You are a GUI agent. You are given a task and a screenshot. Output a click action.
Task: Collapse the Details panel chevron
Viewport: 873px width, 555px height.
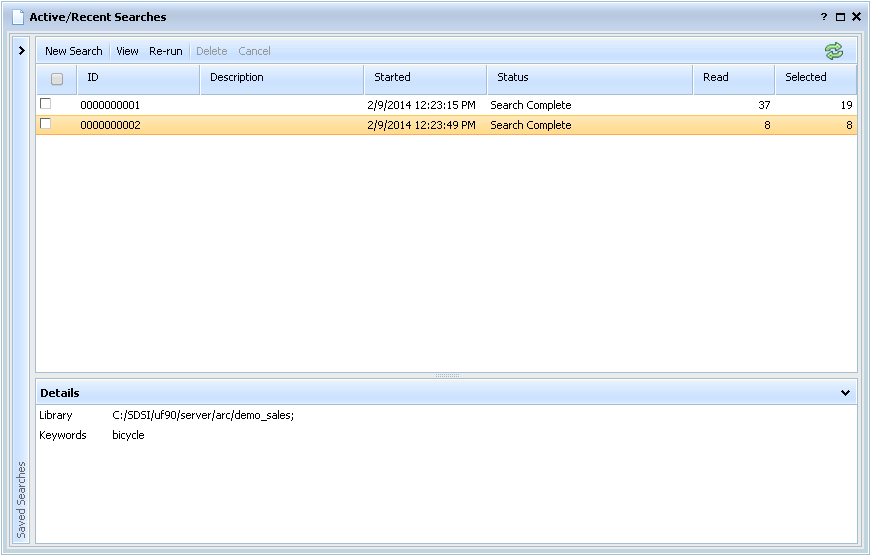[845, 393]
